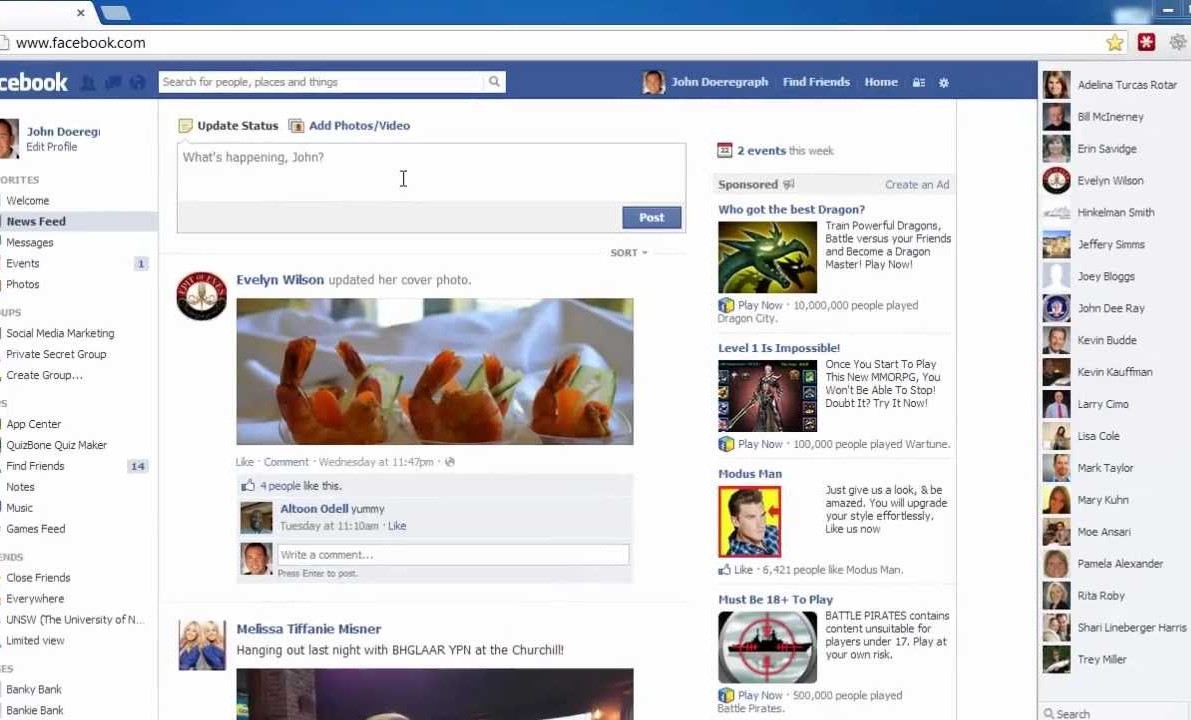This screenshot has height=720, width=1191.
Task: Click the Post button
Action: (x=651, y=217)
